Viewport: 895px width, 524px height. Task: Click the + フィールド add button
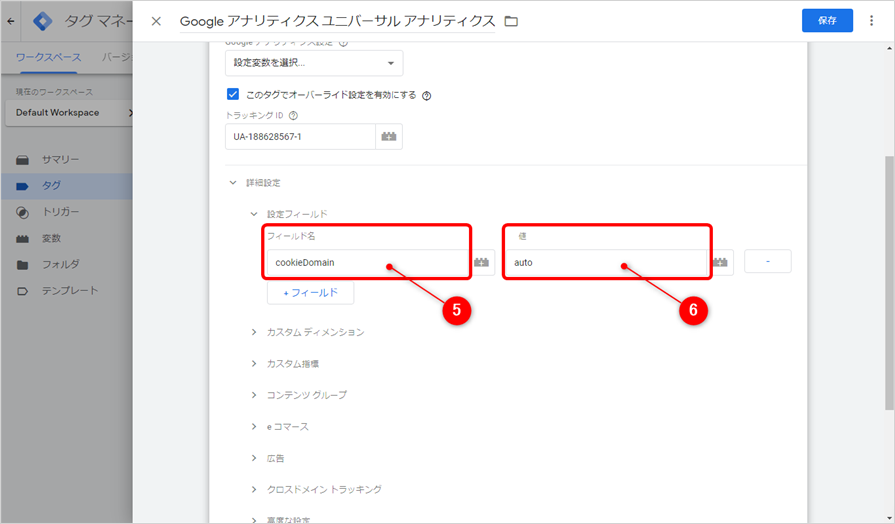coord(311,293)
